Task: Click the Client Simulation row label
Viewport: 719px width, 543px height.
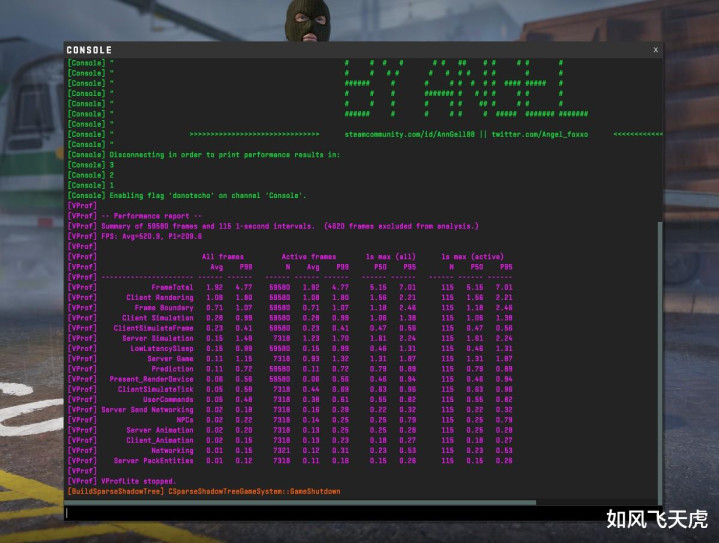Action: click(x=157, y=318)
